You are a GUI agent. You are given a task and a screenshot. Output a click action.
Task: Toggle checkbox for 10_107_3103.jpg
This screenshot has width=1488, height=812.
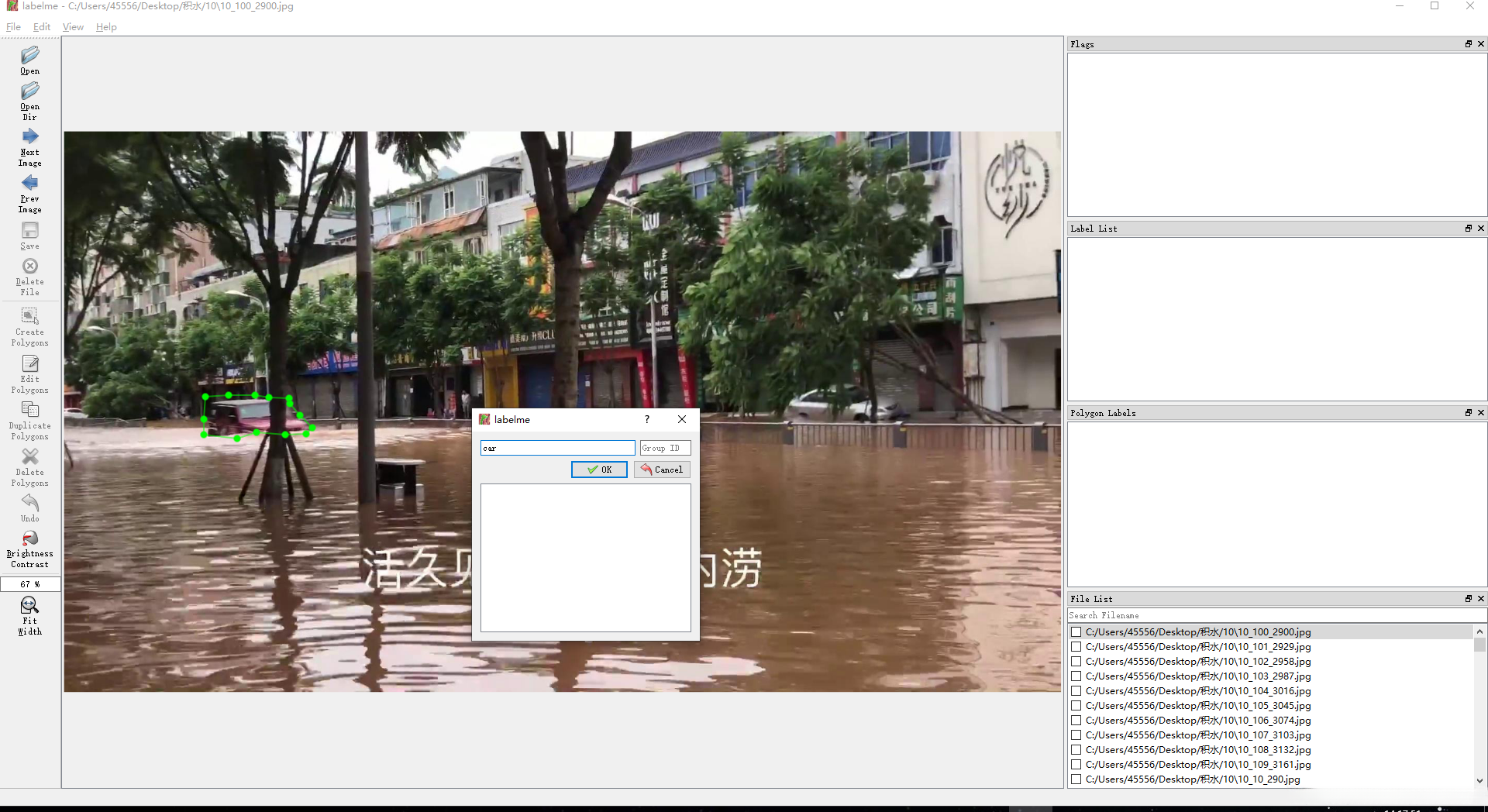coord(1076,735)
